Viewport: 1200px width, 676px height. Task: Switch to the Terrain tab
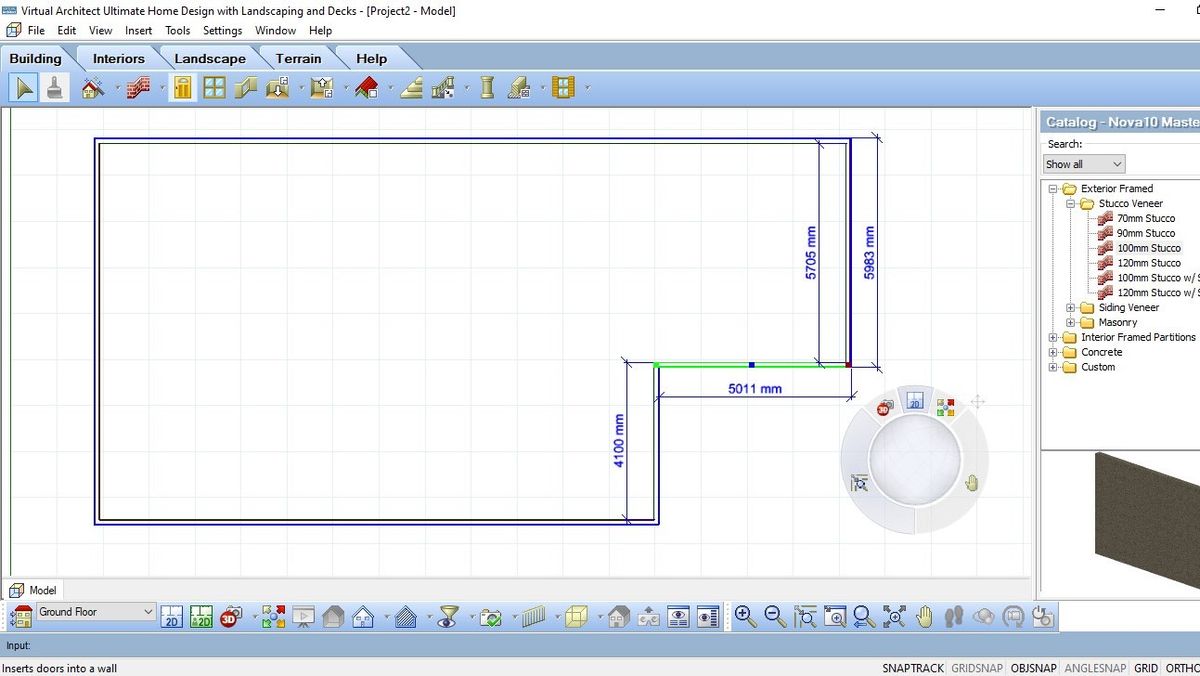298,58
